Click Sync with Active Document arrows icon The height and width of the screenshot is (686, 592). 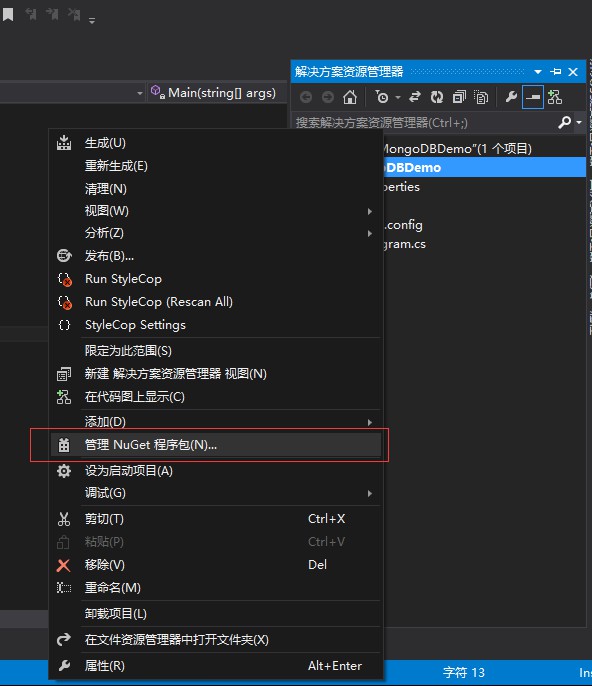pyautogui.click(x=414, y=97)
